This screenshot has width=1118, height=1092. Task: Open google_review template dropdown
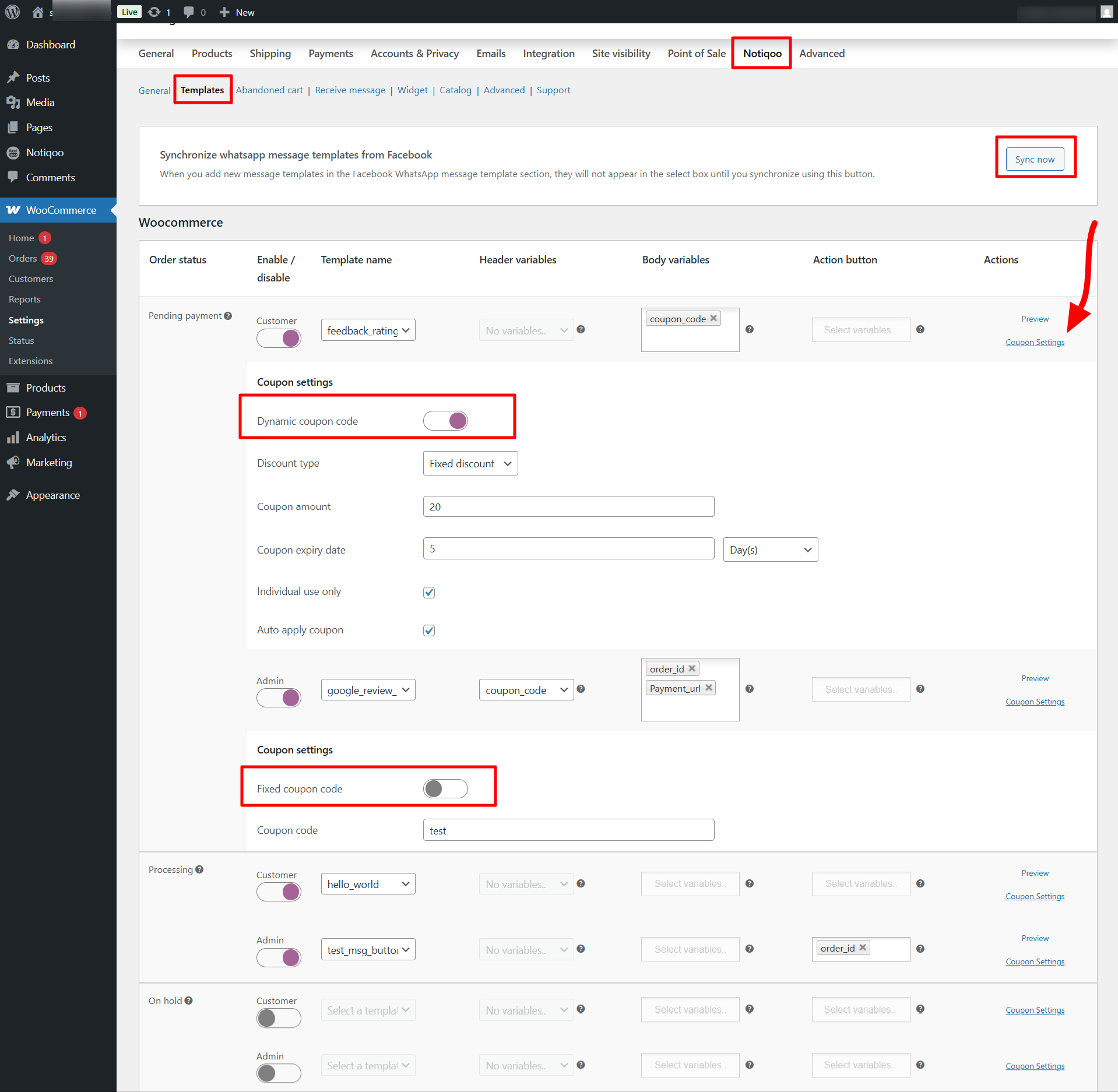(x=368, y=690)
